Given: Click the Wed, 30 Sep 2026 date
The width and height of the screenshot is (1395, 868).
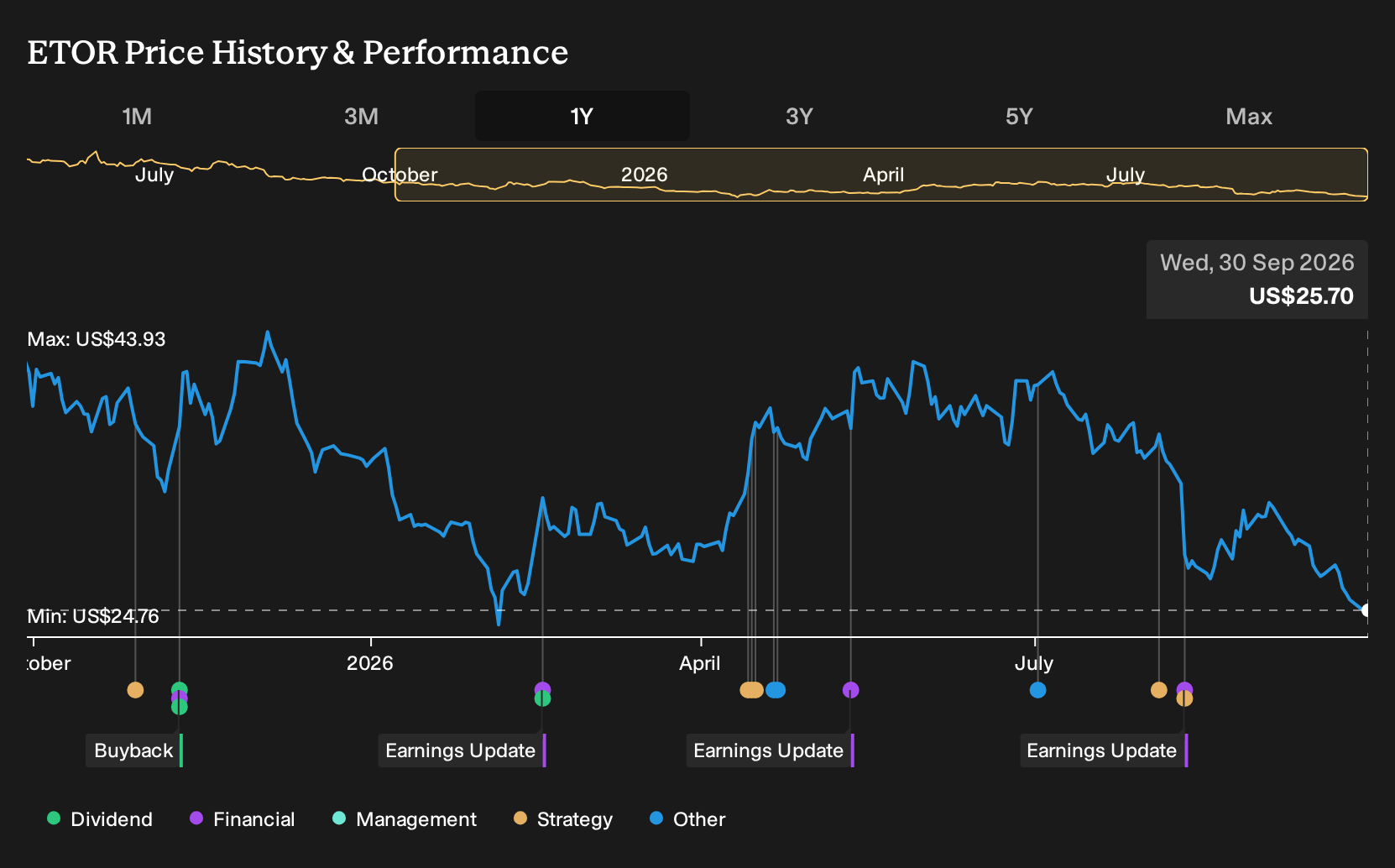Looking at the screenshot, I should click(x=1257, y=263).
